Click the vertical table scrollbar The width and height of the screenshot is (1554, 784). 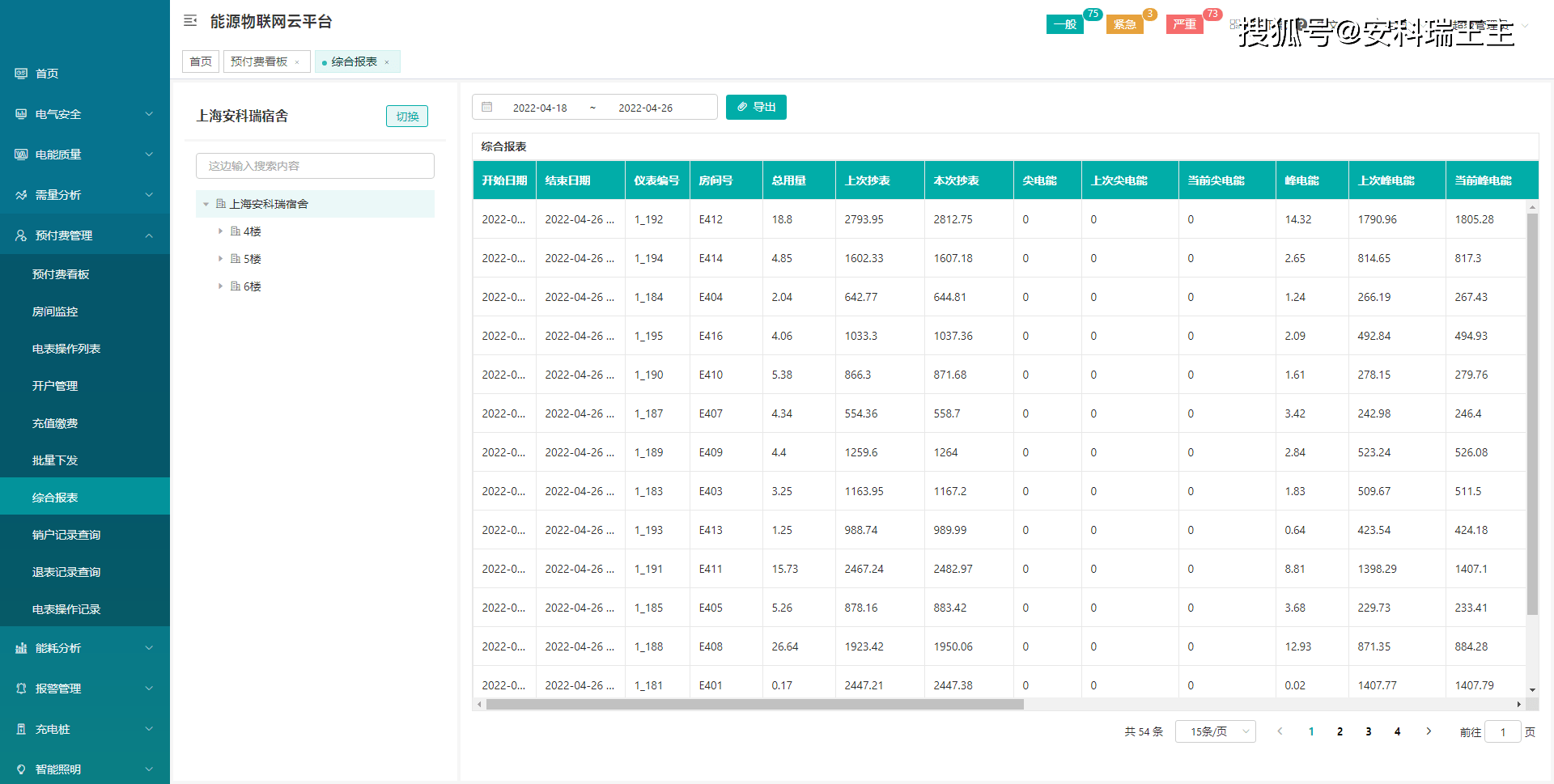pos(1532,413)
